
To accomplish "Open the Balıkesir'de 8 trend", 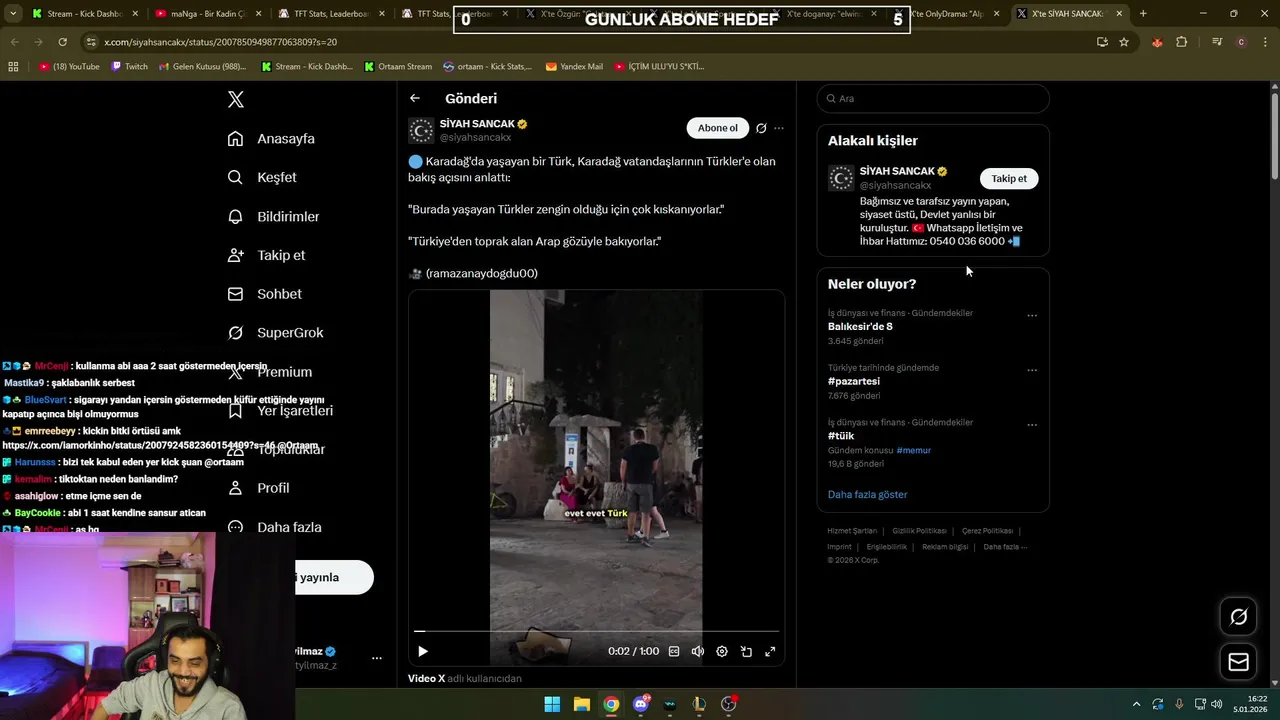I will pyautogui.click(x=860, y=326).
